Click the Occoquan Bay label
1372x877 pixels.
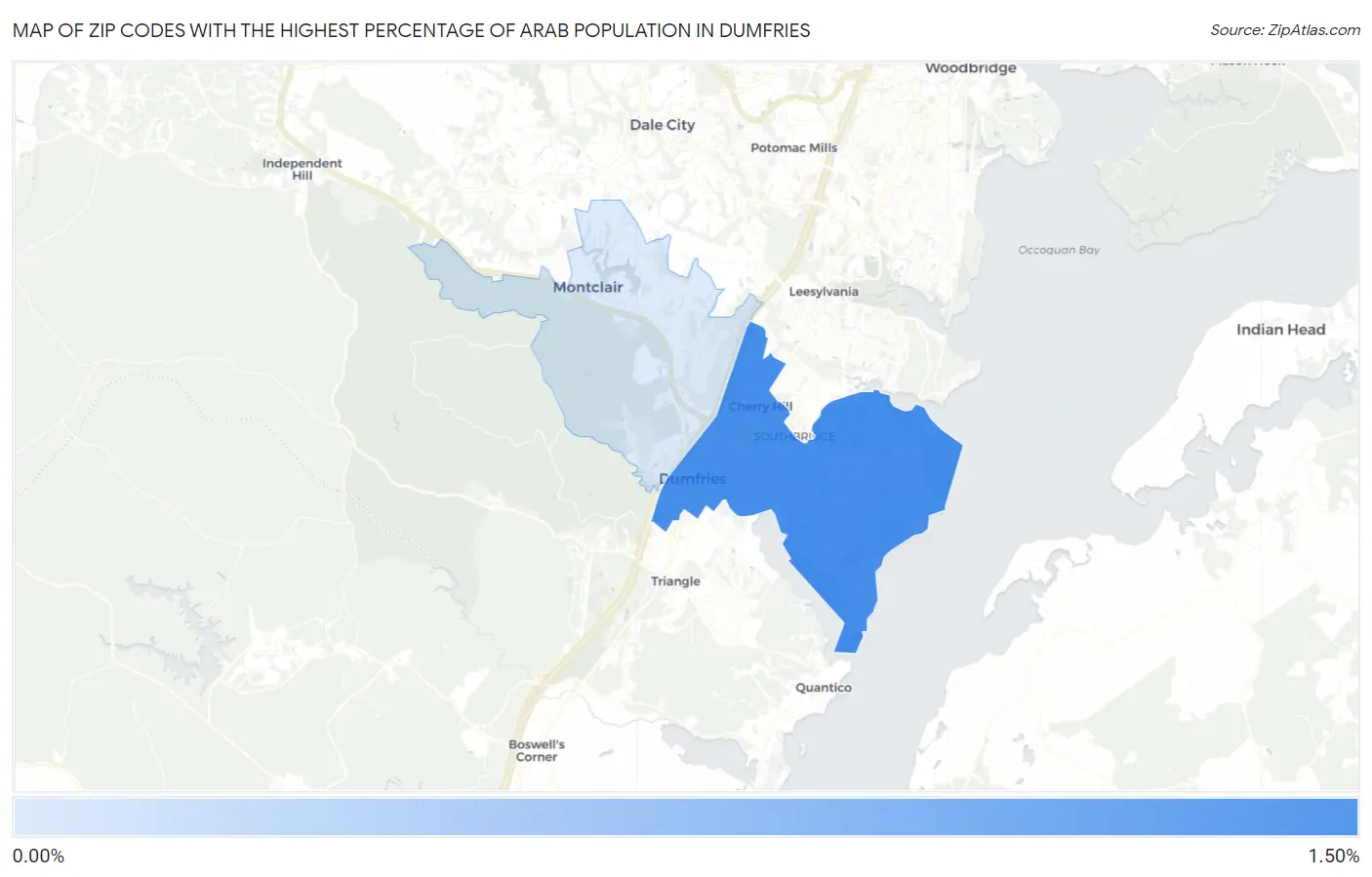coord(1059,251)
